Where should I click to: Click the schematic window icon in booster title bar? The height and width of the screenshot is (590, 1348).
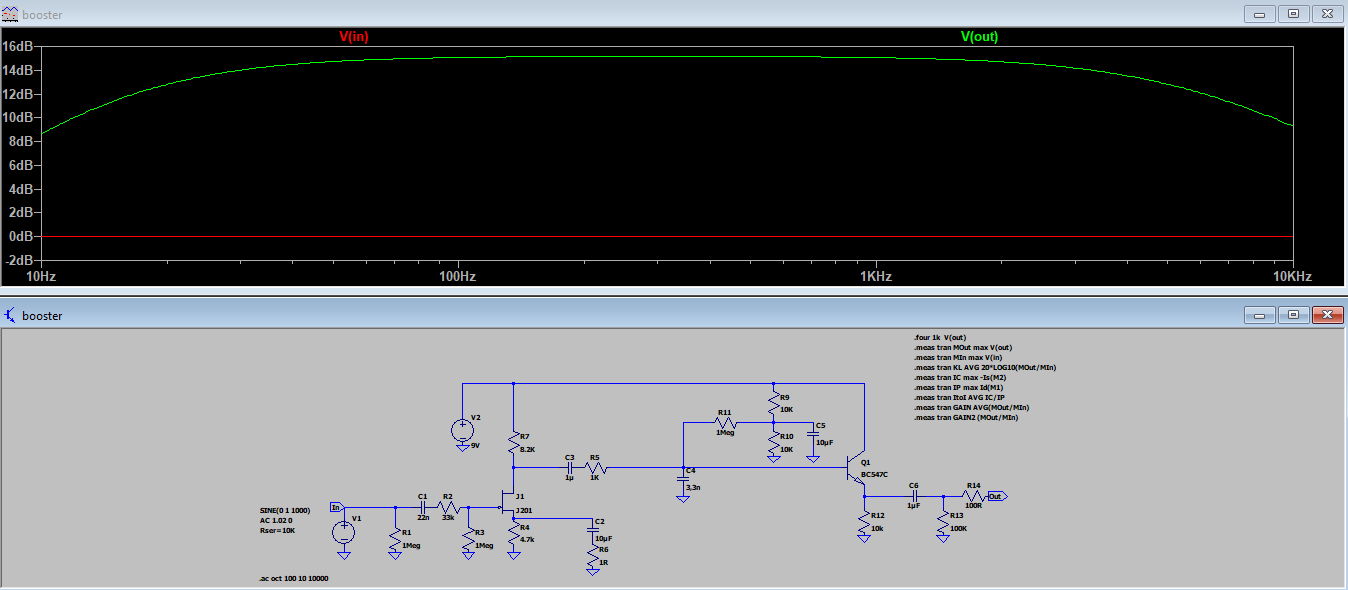coord(10,315)
